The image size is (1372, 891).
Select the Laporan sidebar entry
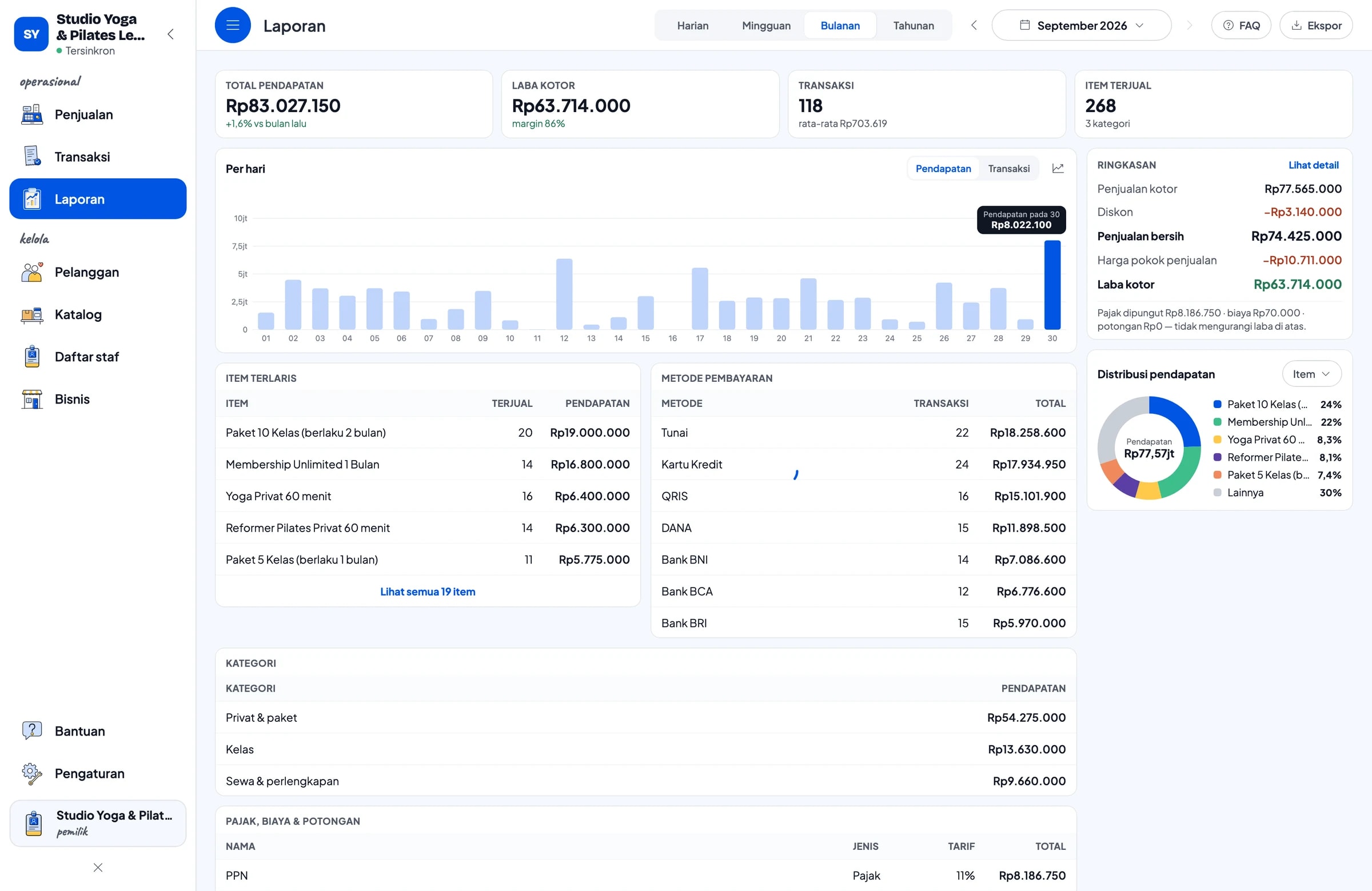(98, 199)
